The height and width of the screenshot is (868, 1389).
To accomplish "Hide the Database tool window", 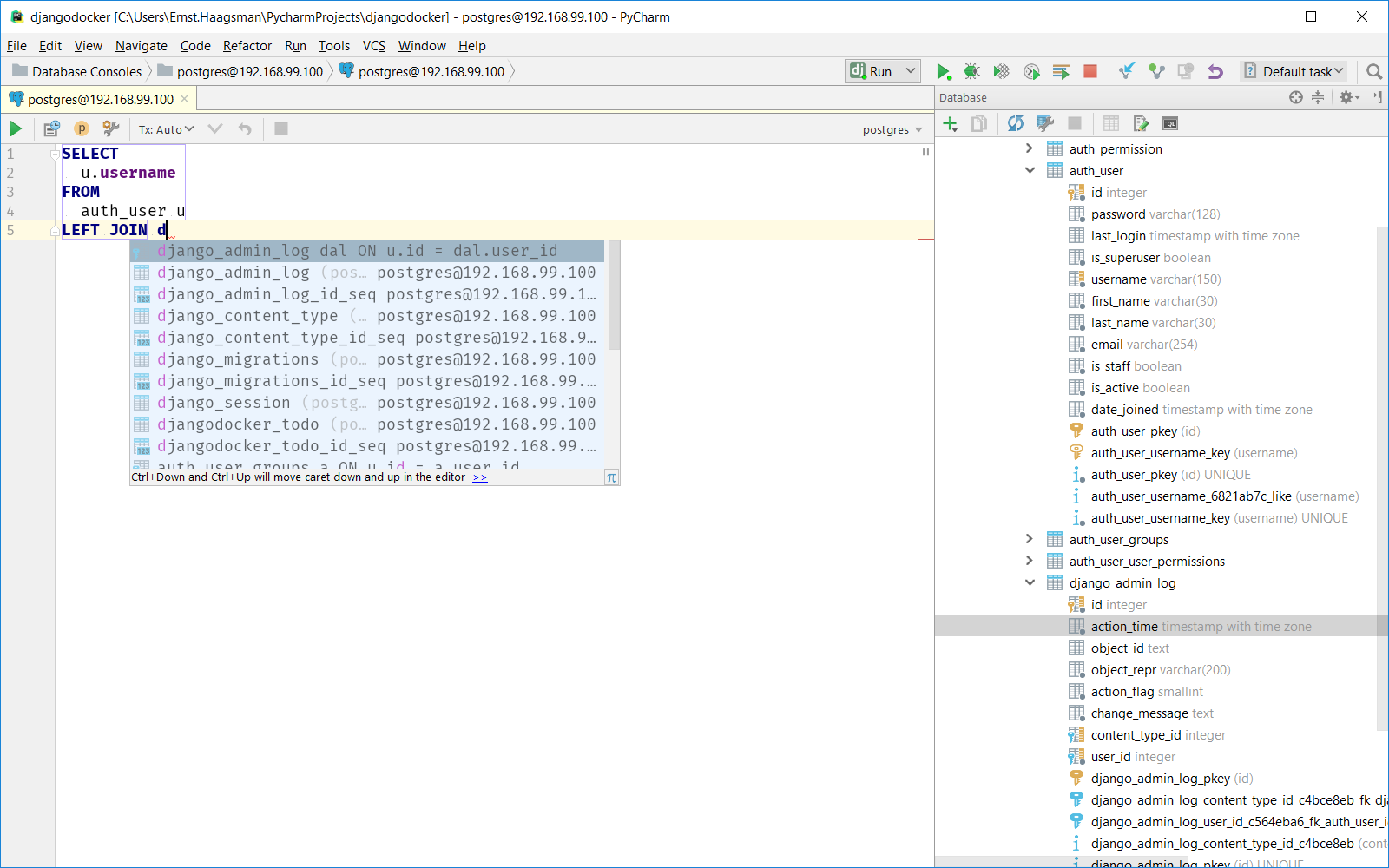I will tap(1376, 97).
